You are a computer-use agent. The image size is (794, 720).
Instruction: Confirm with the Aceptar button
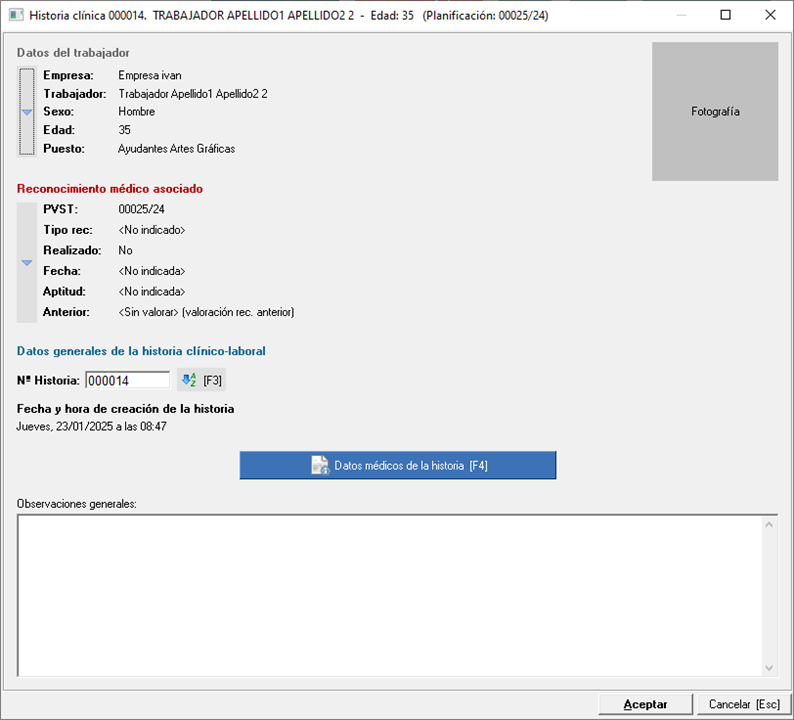tap(645, 704)
